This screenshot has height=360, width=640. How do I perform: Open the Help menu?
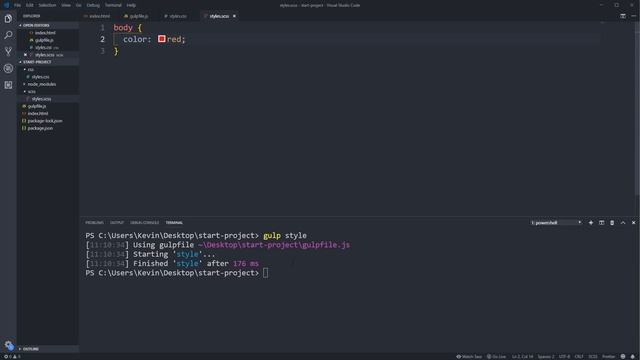click(x=131, y=5)
